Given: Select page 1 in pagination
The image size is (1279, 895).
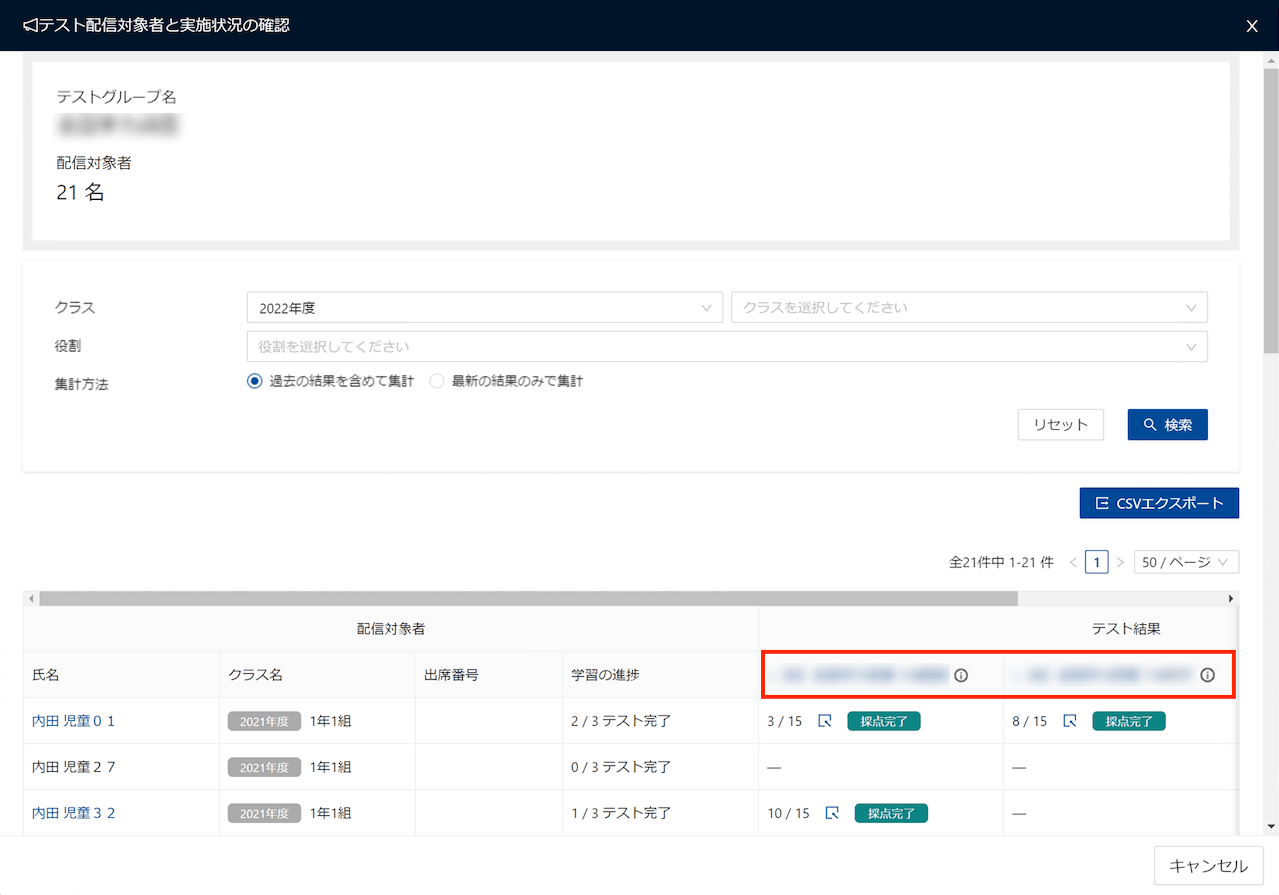Looking at the screenshot, I should [x=1097, y=562].
